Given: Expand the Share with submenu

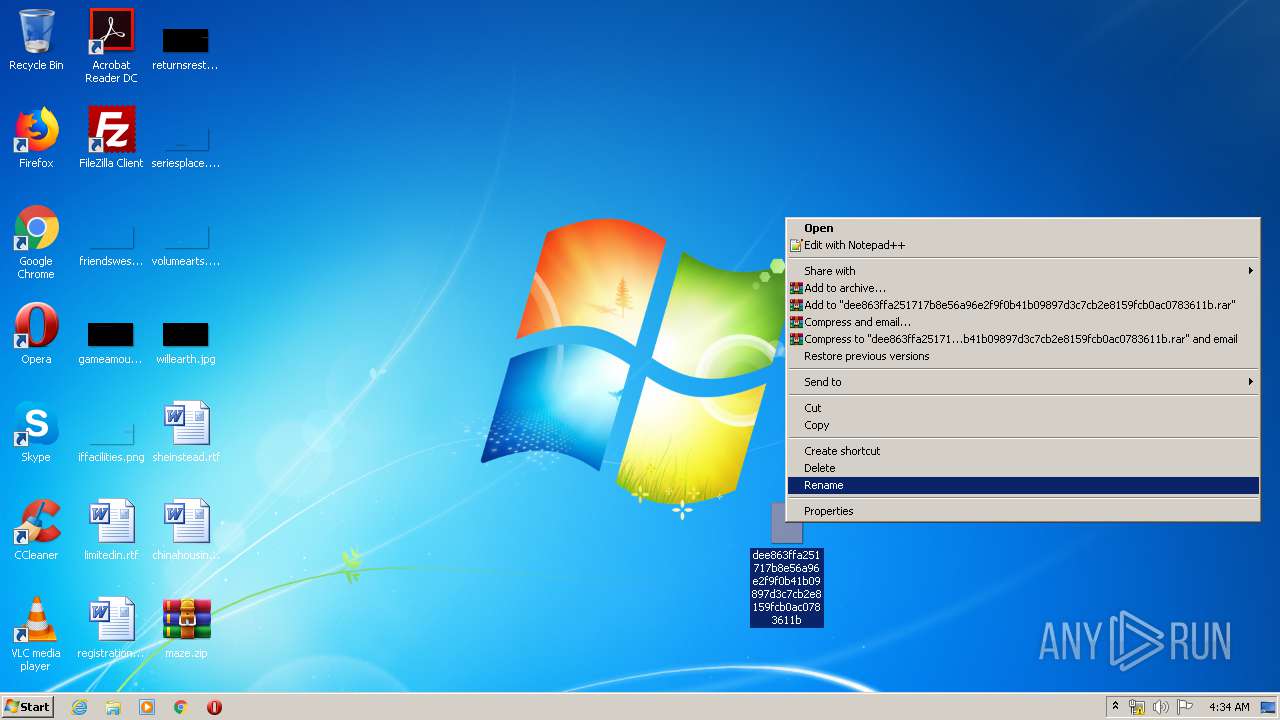Looking at the screenshot, I should tap(1023, 271).
